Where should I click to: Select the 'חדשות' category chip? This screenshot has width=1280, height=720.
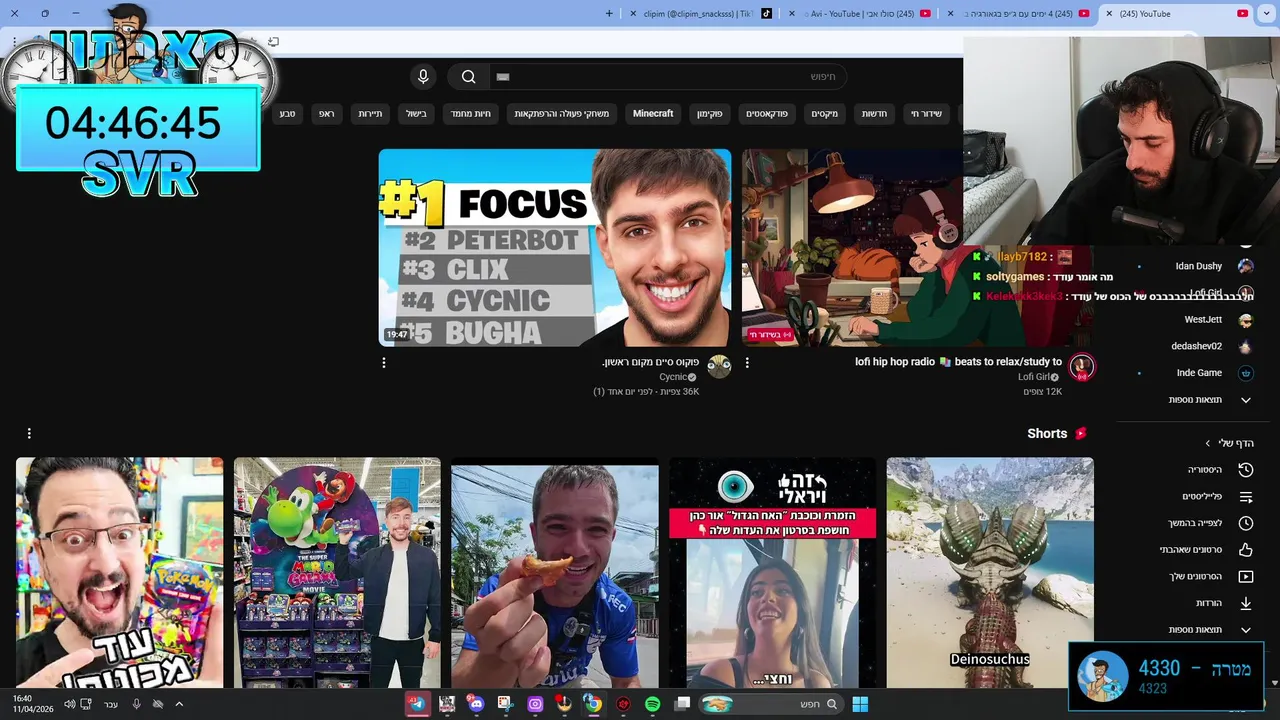[x=875, y=114]
